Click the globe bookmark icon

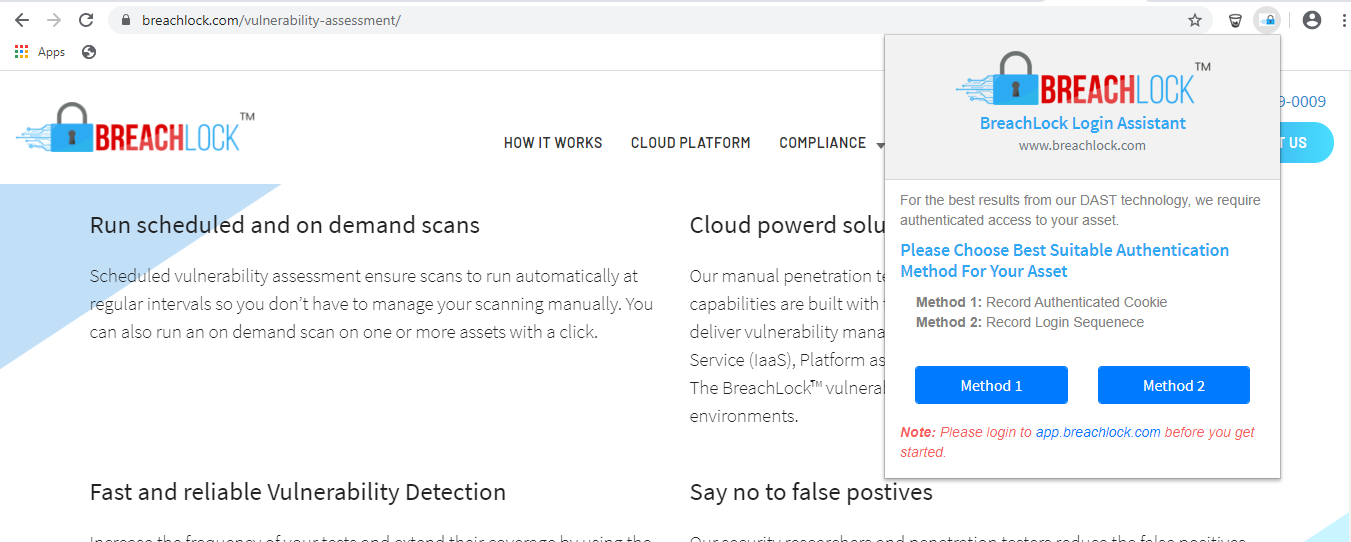(x=89, y=52)
